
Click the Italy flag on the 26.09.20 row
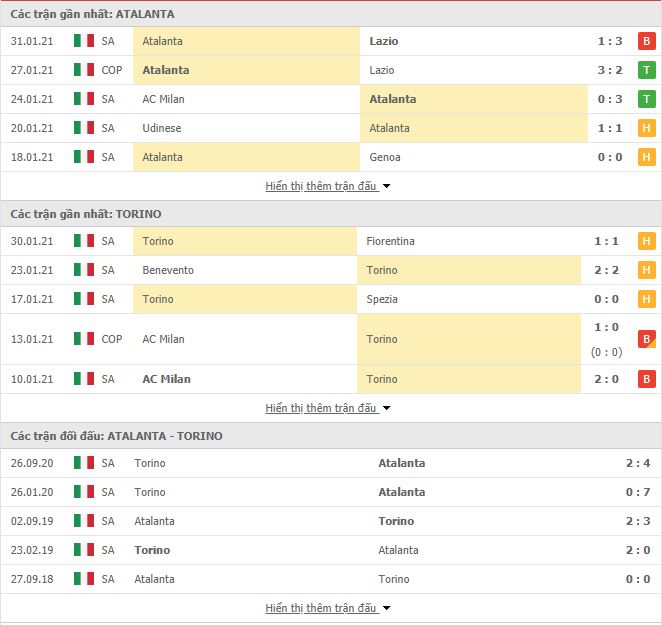click(x=84, y=463)
